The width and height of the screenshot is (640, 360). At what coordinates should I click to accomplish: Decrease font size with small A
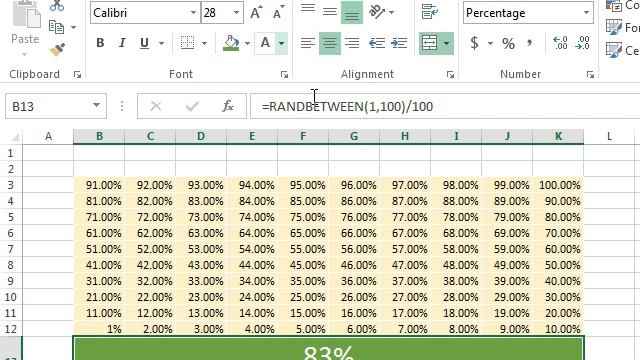click(279, 13)
